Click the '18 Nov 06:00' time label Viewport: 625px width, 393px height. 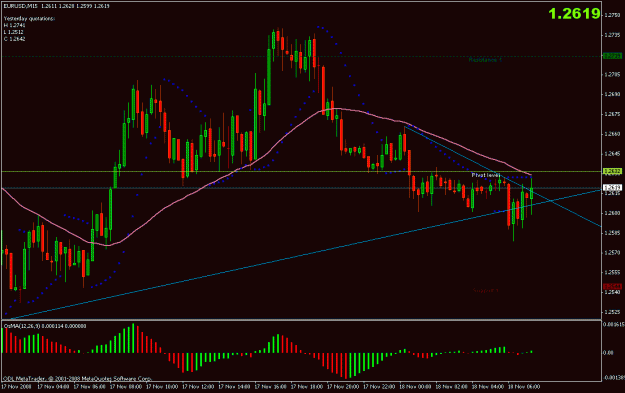coord(524,386)
